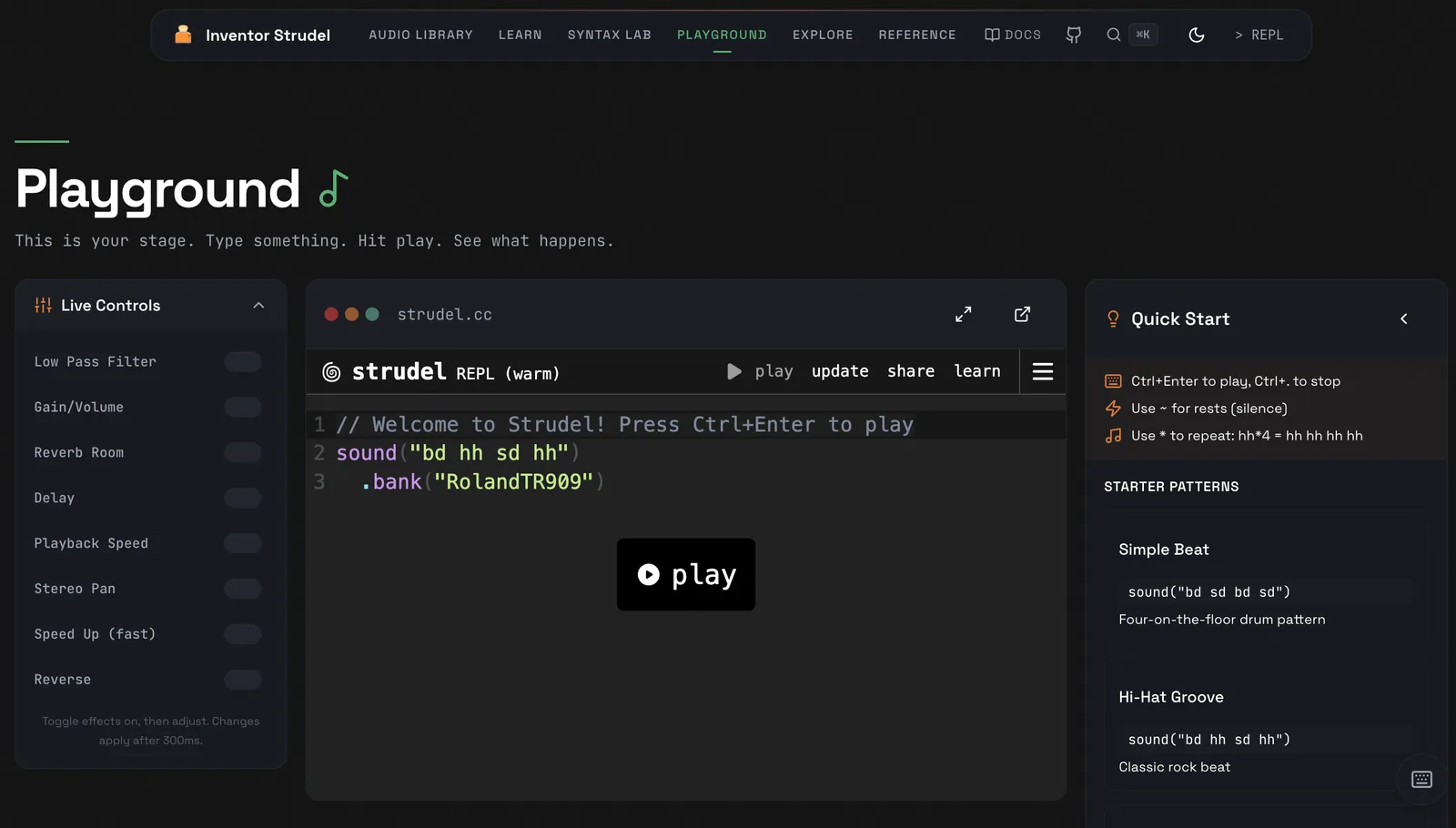Click the green music note beside Playground
This screenshot has width=1456, height=828.
pyautogui.click(x=333, y=188)
